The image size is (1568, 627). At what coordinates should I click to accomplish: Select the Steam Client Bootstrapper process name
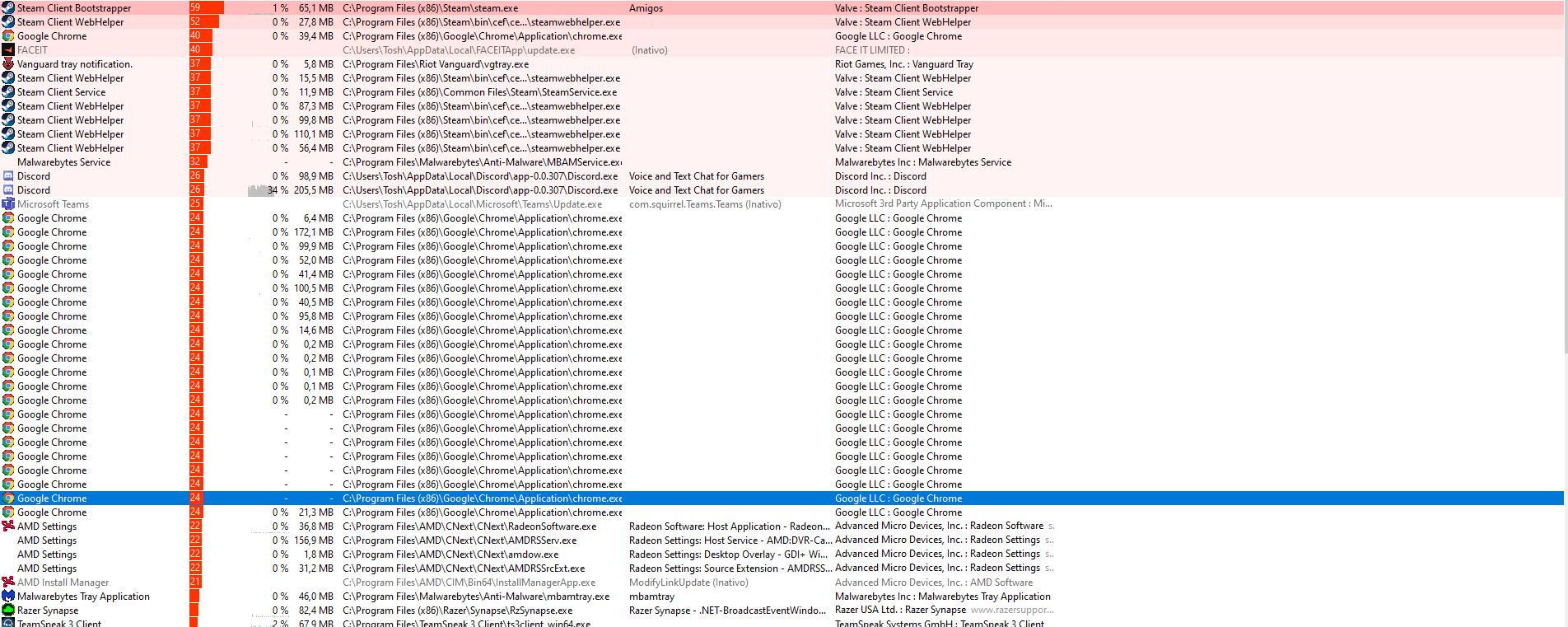74,8
